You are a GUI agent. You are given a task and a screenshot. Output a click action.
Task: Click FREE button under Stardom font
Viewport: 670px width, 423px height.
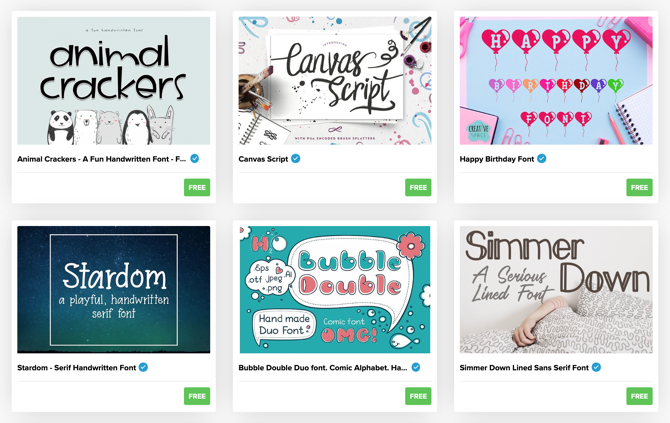[197, 396]
